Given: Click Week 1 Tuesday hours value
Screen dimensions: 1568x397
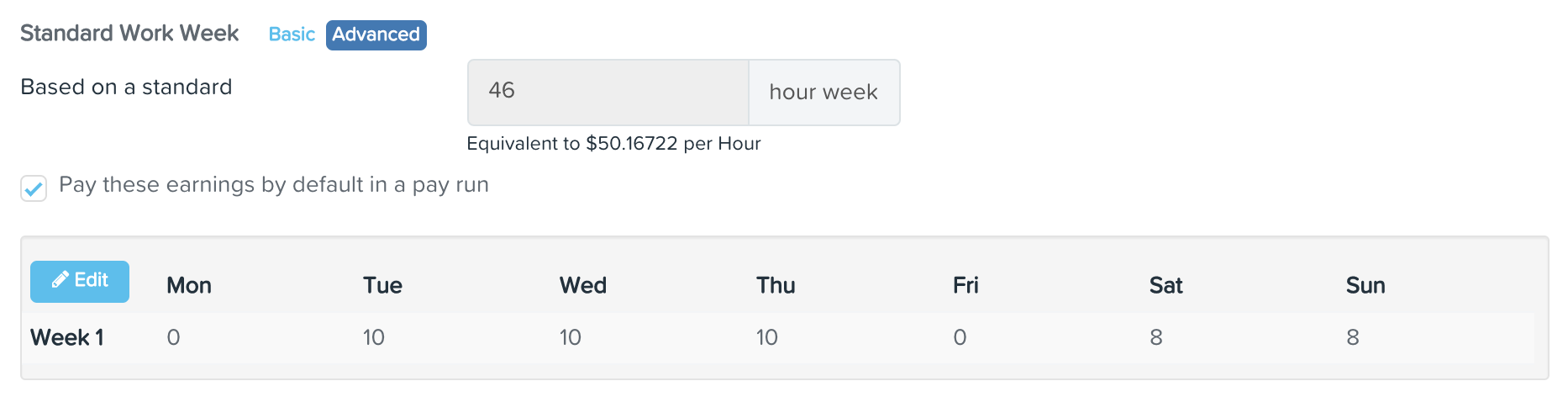Looking at the screenshot, I should pos(373,338).
